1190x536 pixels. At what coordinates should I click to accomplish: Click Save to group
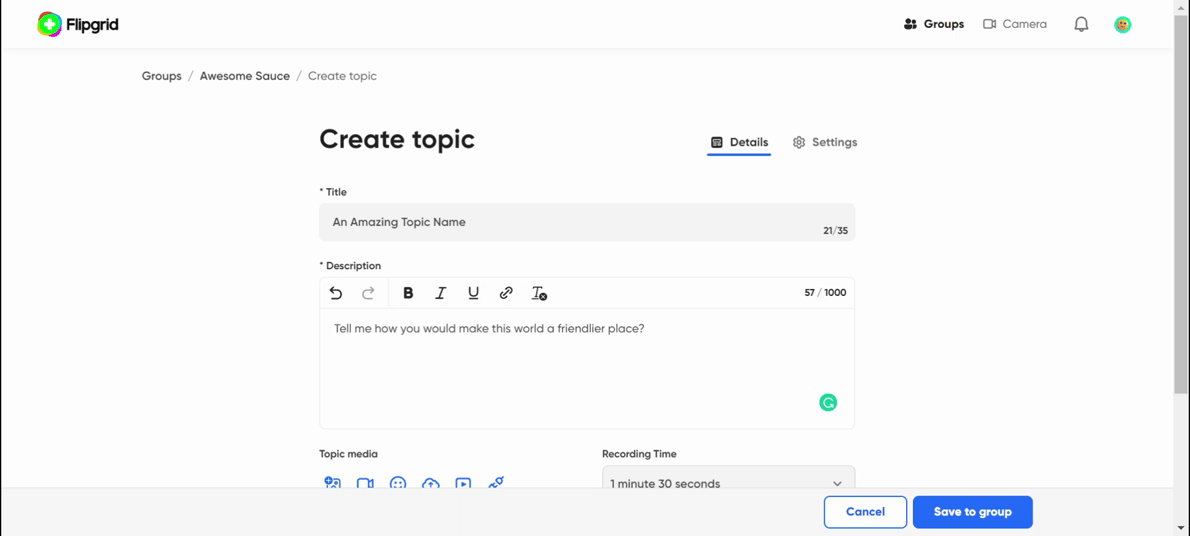[x=973, y=512]
